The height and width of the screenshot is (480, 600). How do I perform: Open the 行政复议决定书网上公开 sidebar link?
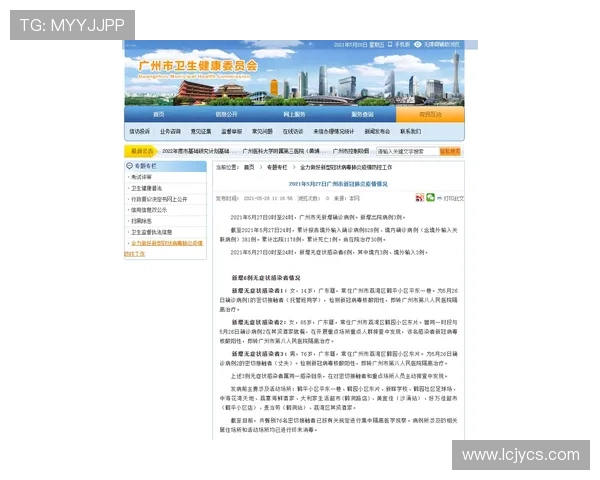click(159, 199)
